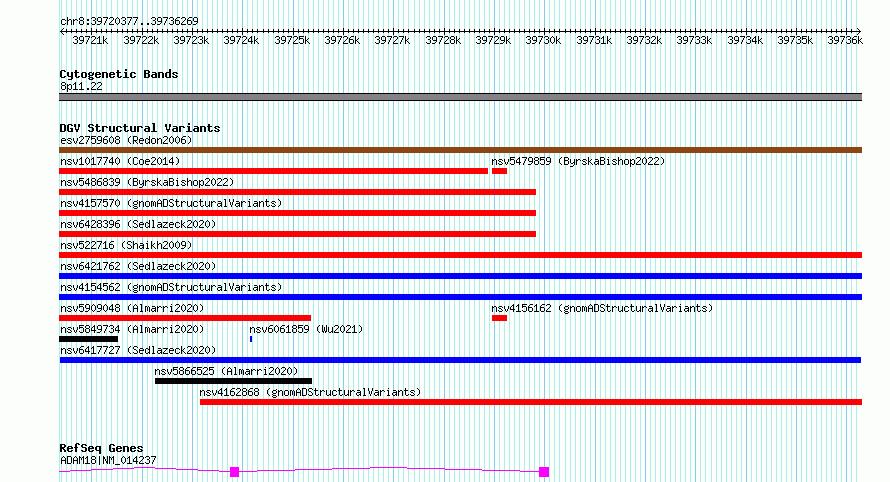
Task: Click the full-width red bar under nsv522716
Action: pyautogui.click(x=460, y=255)
